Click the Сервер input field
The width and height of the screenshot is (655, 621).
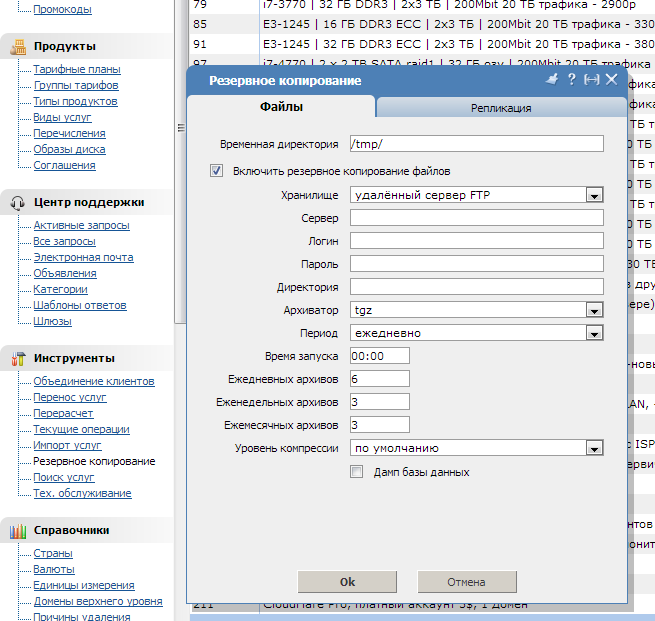pos(477,218)
